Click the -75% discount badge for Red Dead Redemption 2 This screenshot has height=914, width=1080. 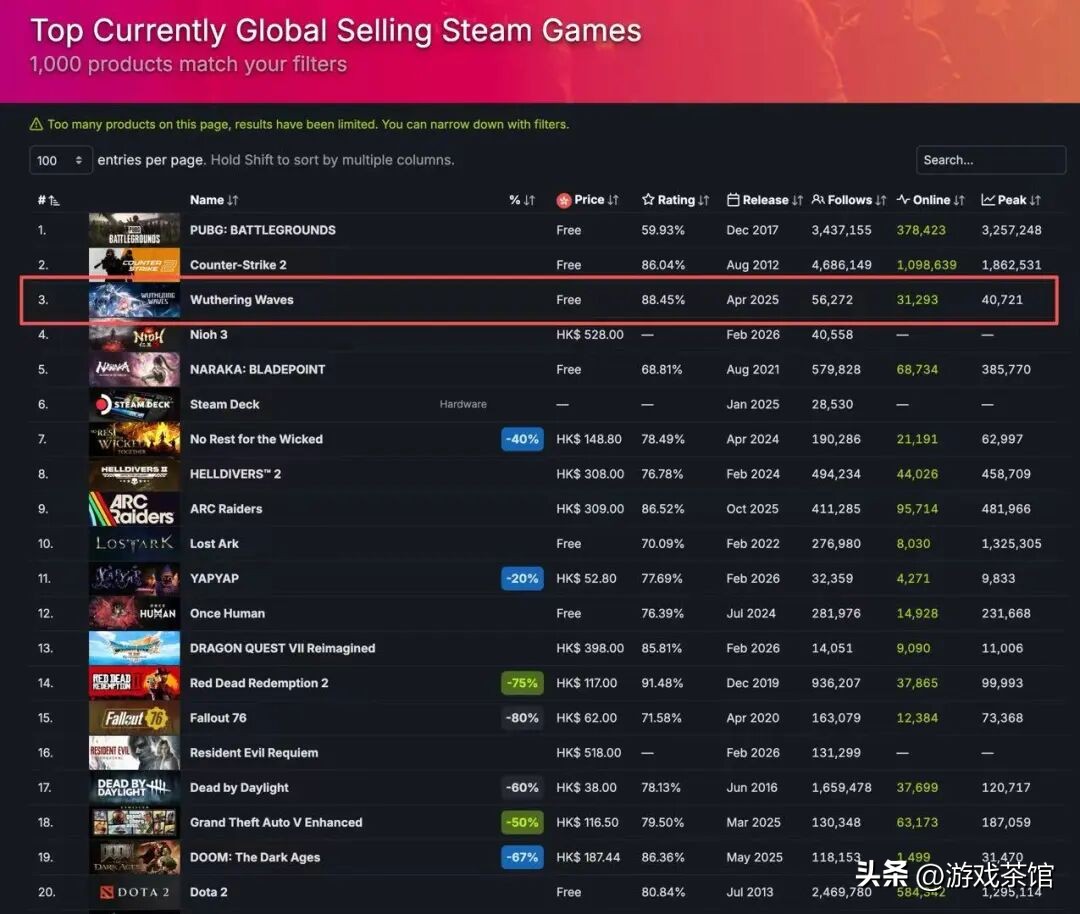522,683
